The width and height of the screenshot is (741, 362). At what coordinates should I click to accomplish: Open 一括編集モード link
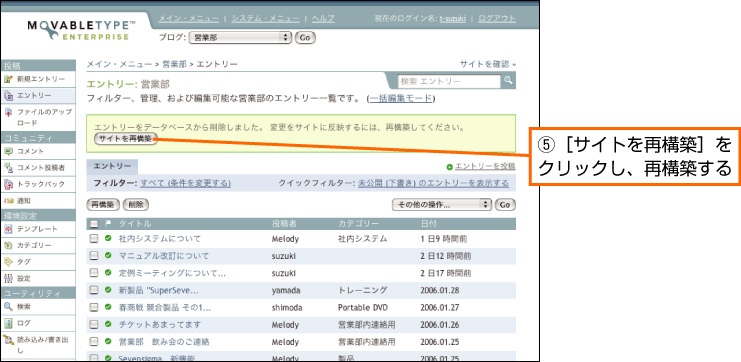[401, 98]
